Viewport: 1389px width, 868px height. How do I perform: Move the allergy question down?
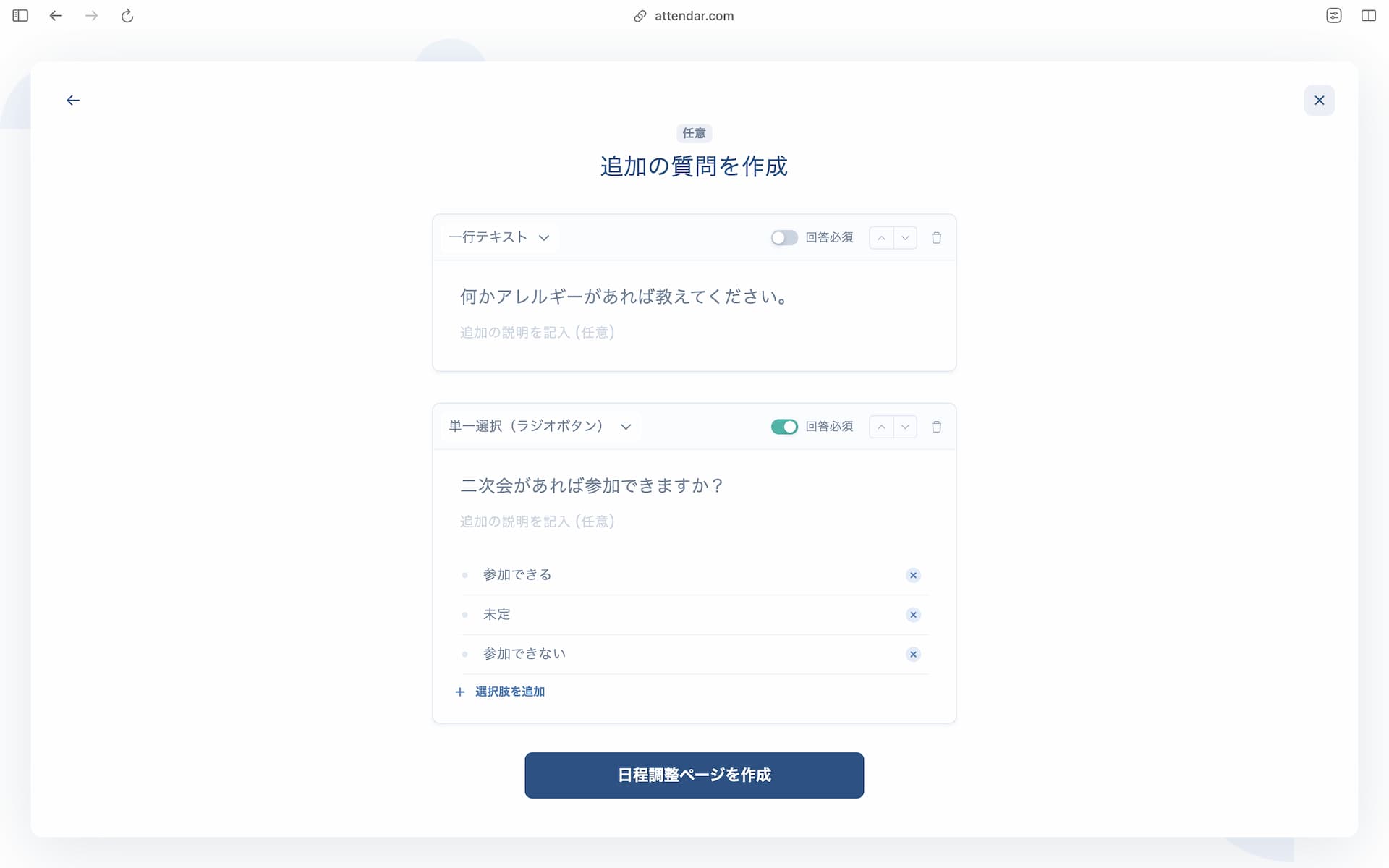pyautogui.click(x=905, y=238)
